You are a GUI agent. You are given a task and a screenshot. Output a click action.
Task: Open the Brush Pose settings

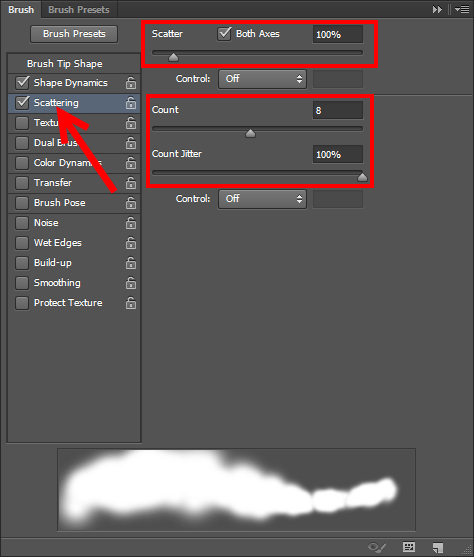point(59,203)
